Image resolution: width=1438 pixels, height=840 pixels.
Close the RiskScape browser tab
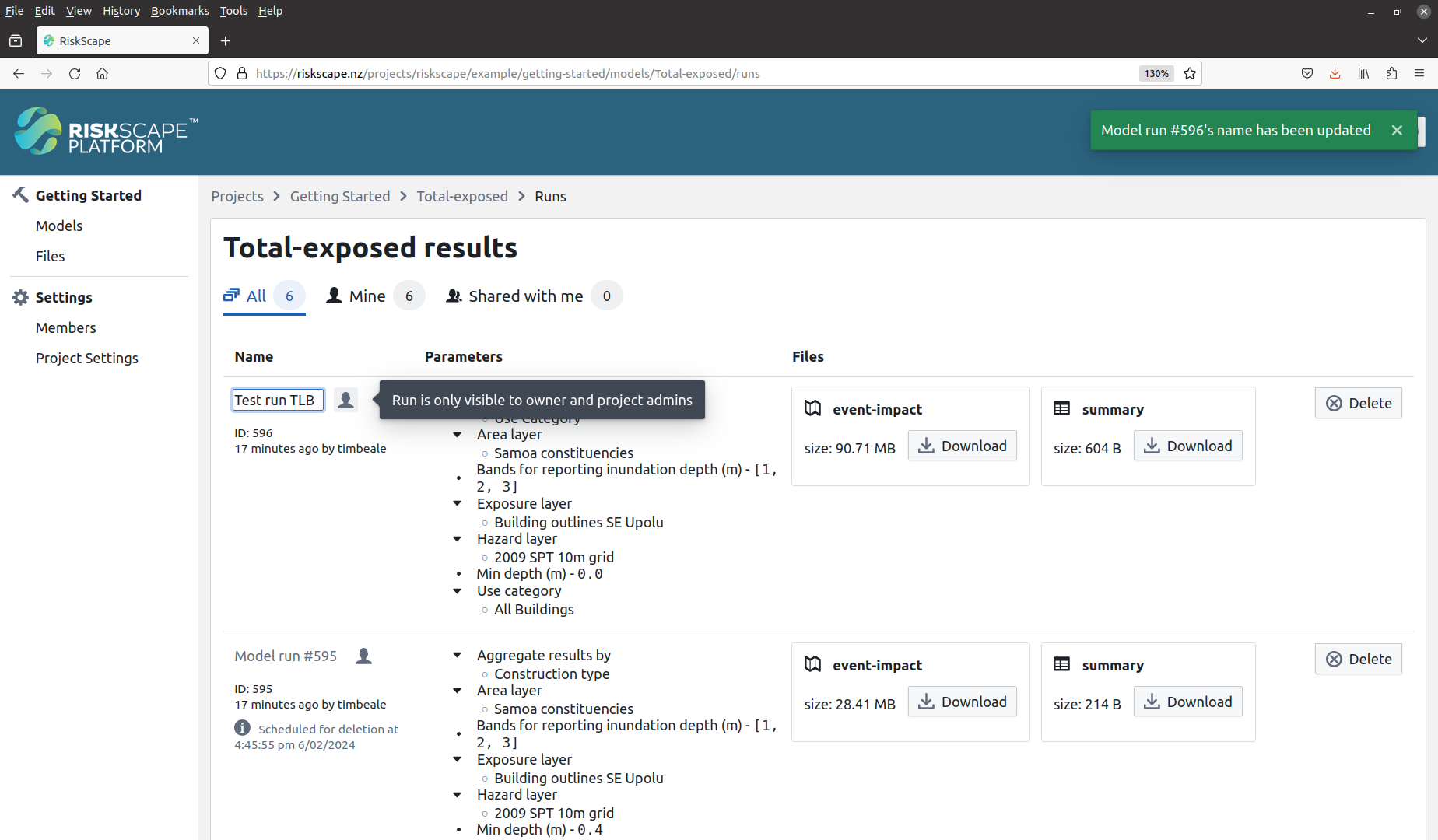pyautogui.click(x=196, y=40)
